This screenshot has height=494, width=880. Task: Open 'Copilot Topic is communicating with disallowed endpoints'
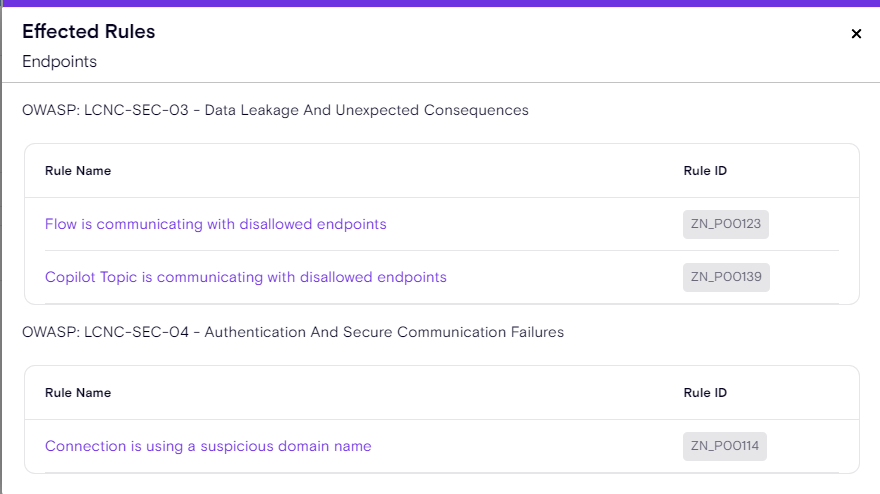pos(245,277)
